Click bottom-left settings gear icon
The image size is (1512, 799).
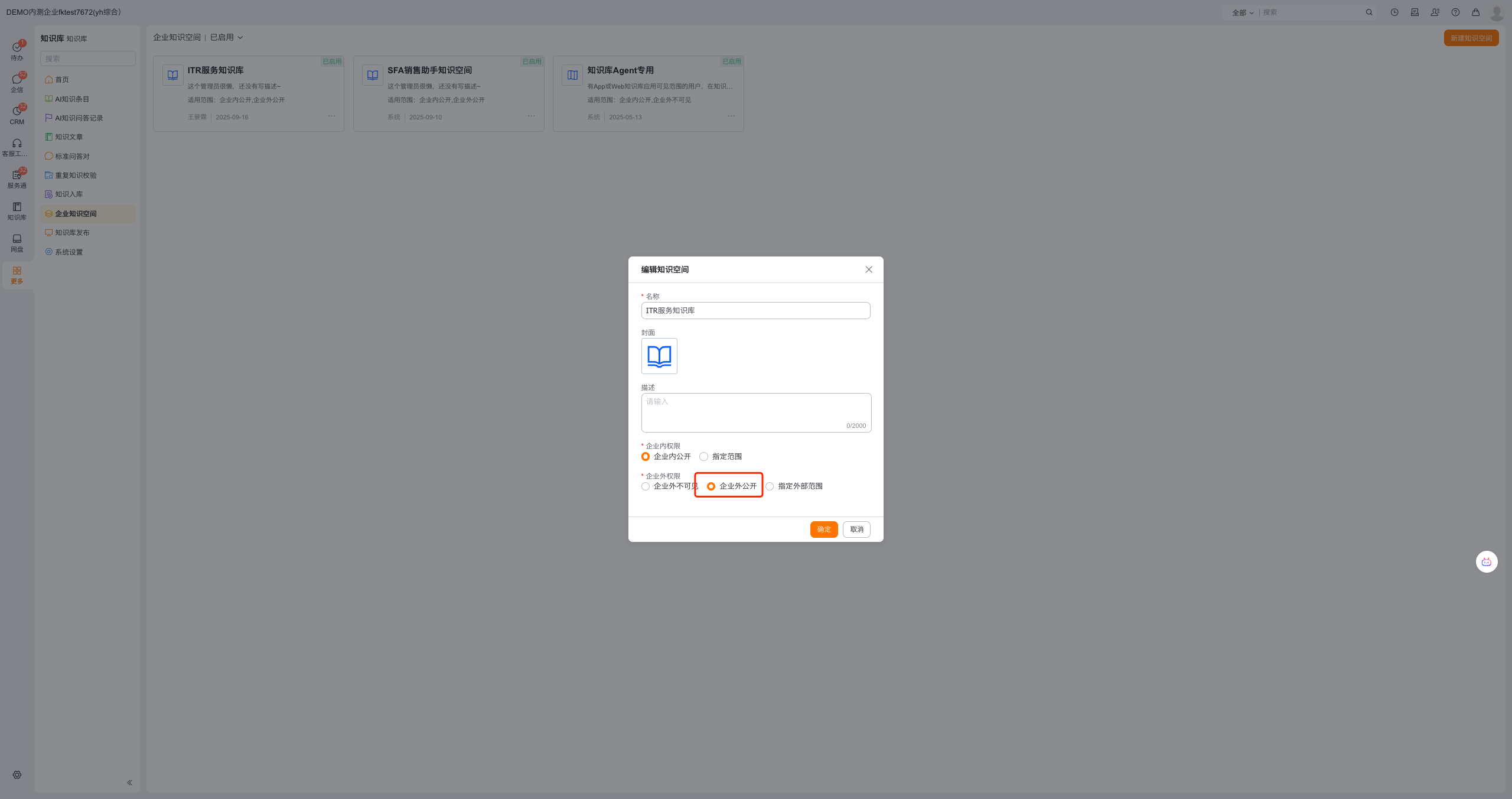tap(17, 775)
